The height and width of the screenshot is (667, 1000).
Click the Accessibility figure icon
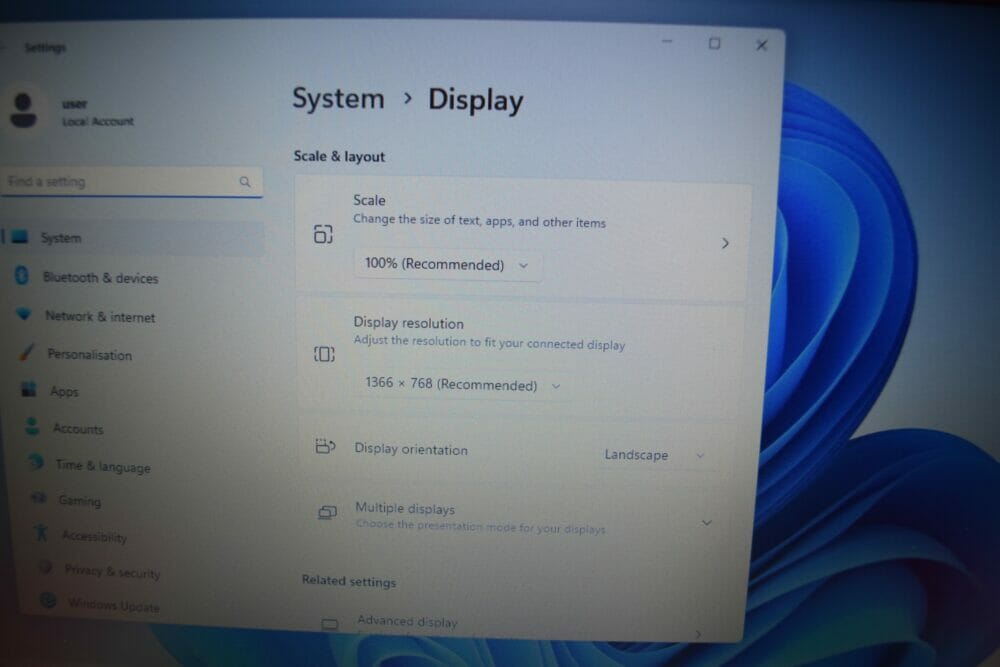click(x=41, y=532)
